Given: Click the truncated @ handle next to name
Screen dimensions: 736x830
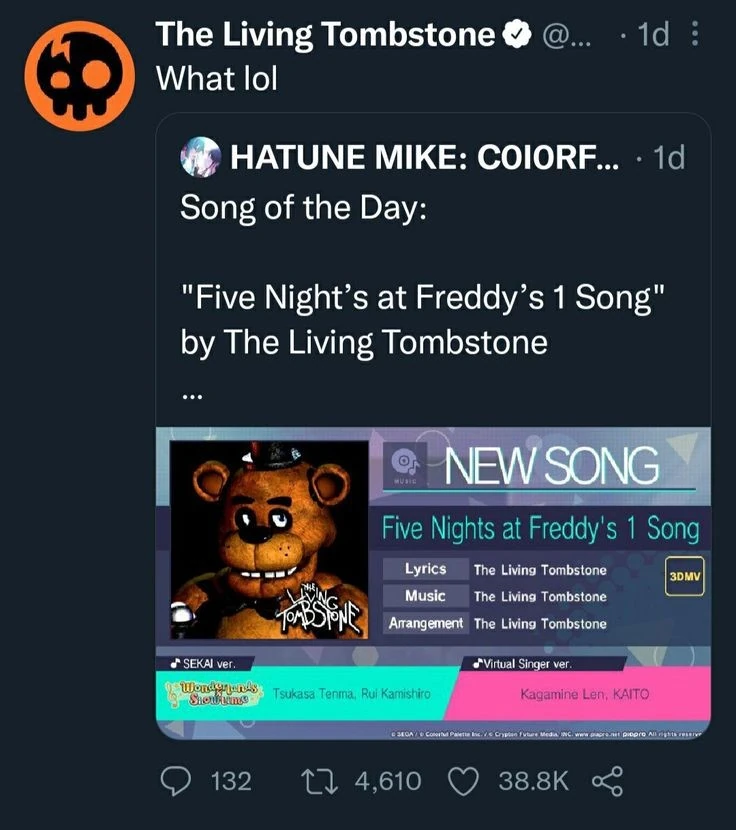Looking at the screenshot, I should [565, 36].
